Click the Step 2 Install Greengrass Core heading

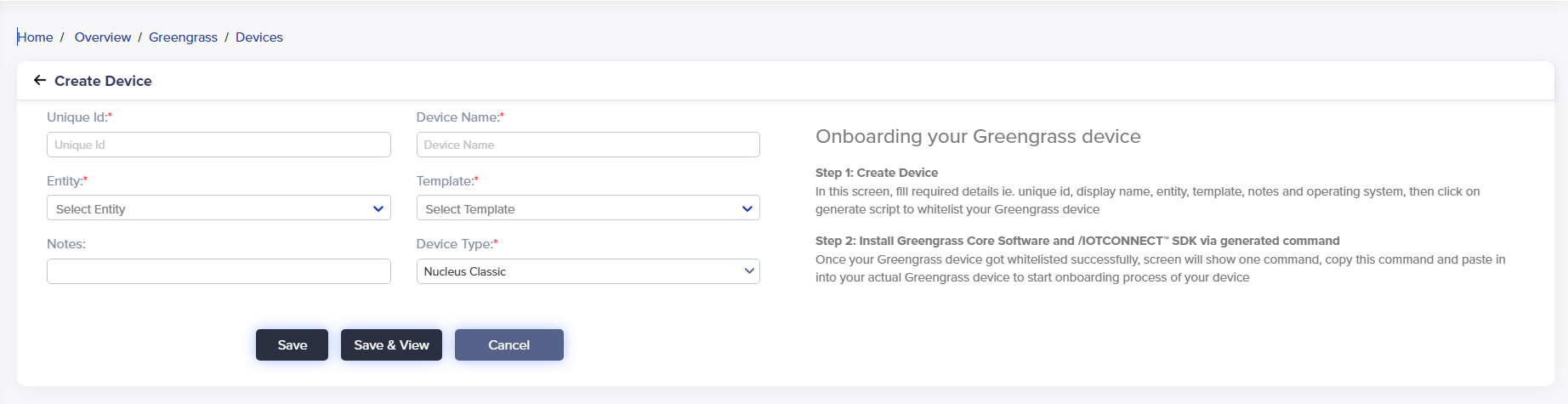(1077, 241)
